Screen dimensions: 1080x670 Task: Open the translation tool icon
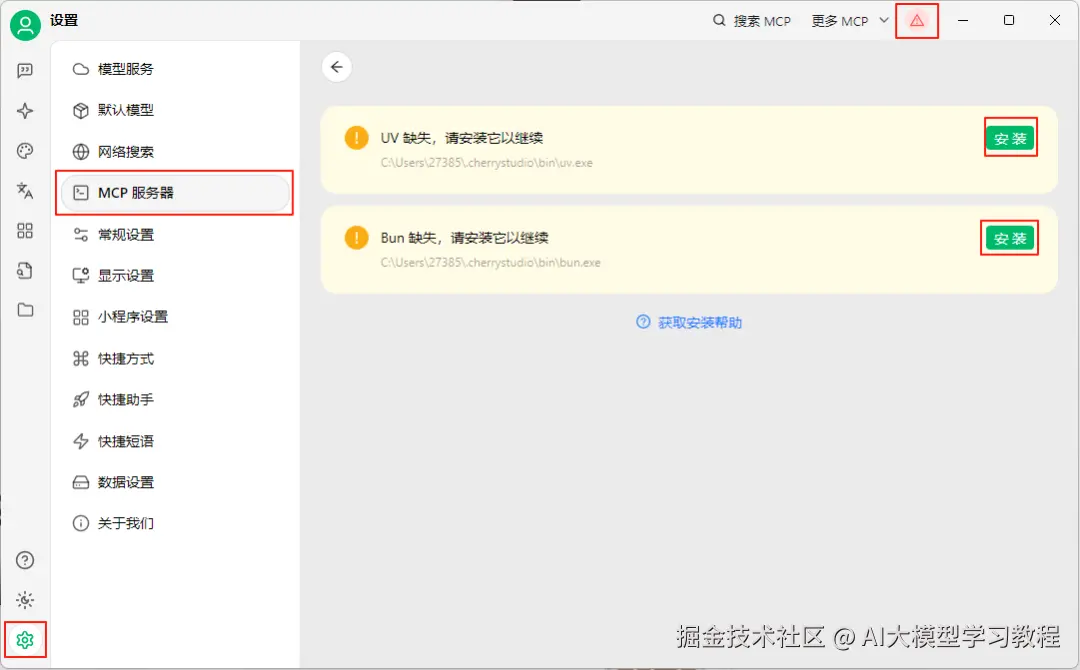point(25,191)
